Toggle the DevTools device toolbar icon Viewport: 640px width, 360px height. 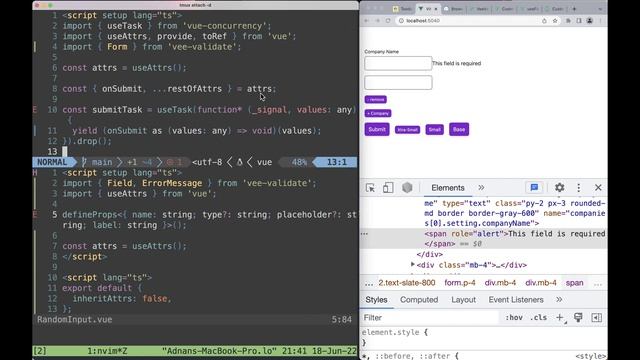click(388, 188)
